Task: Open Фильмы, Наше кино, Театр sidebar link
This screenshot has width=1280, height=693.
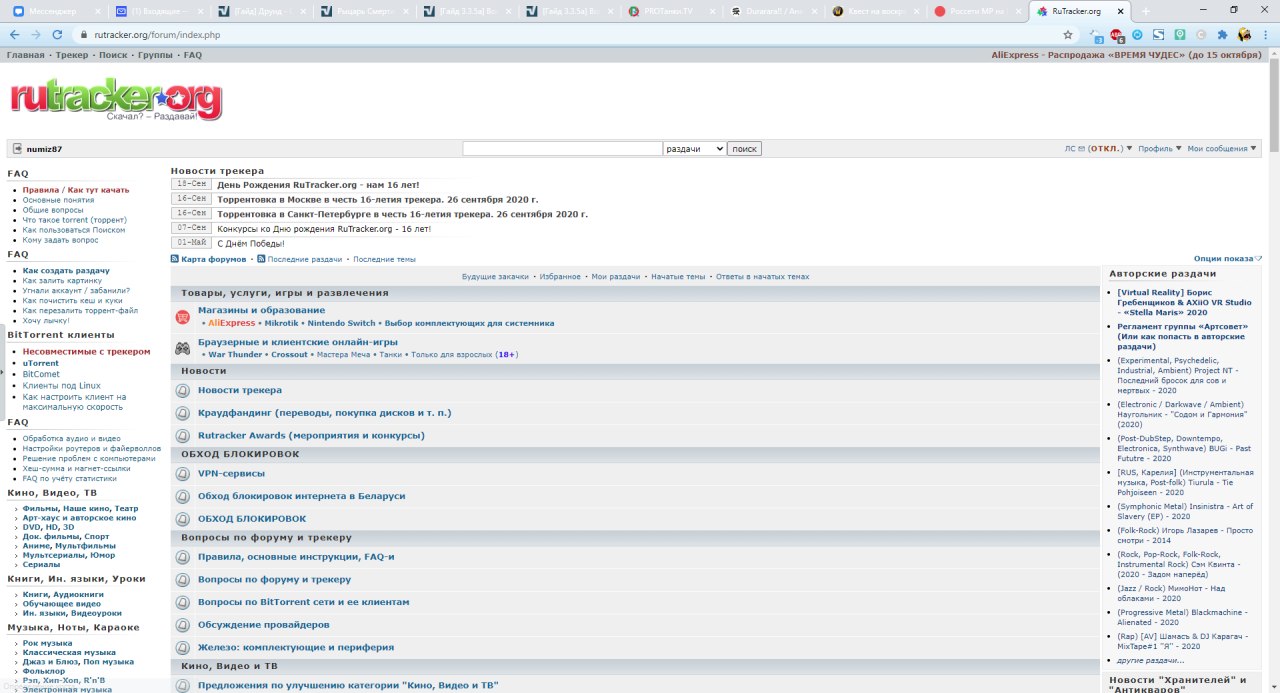Action: click(80, 509)
